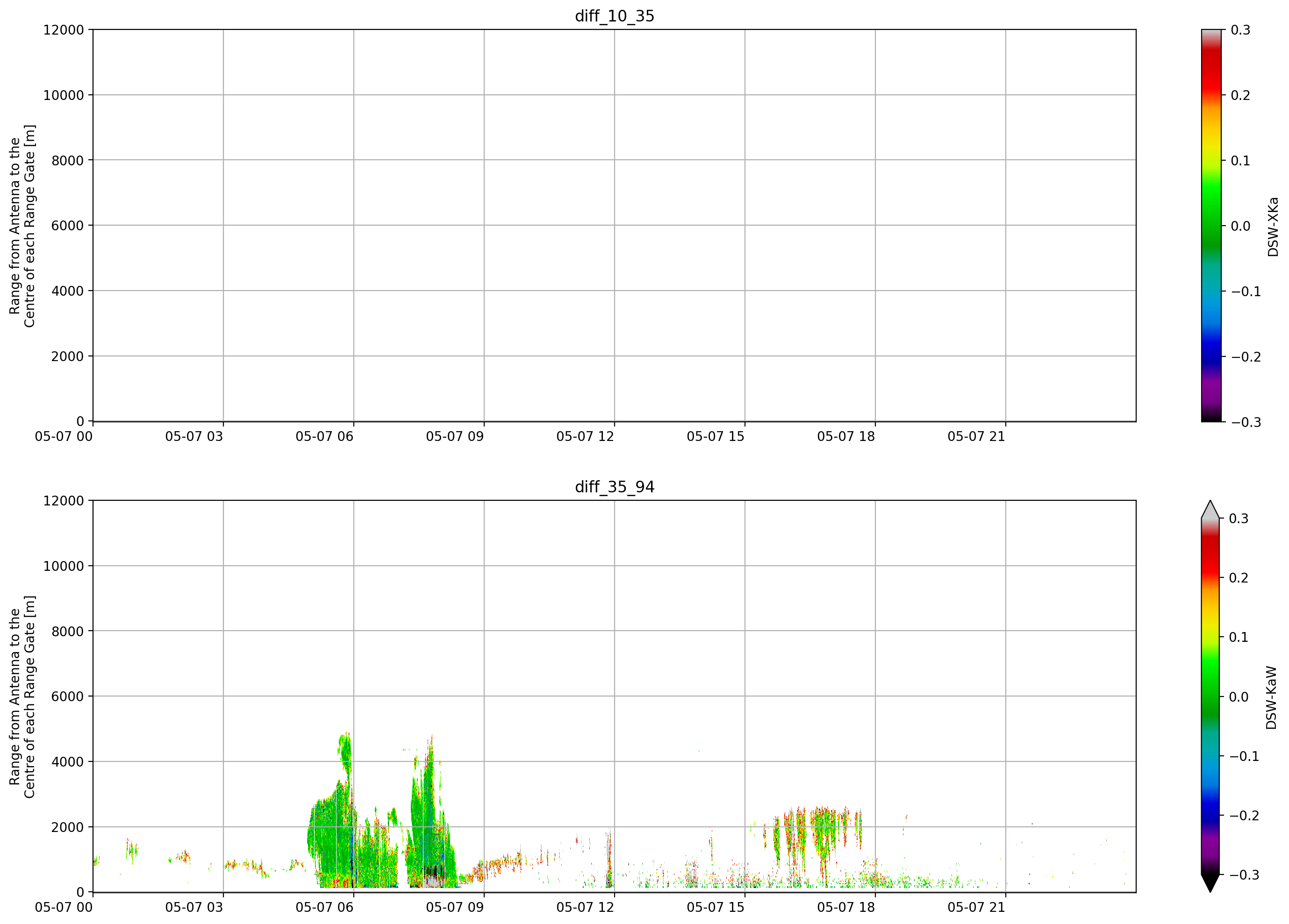Click the 2000 y-tick in the diff_10_35 plot
The image size is (1289, 924).
tap(68, 356)
